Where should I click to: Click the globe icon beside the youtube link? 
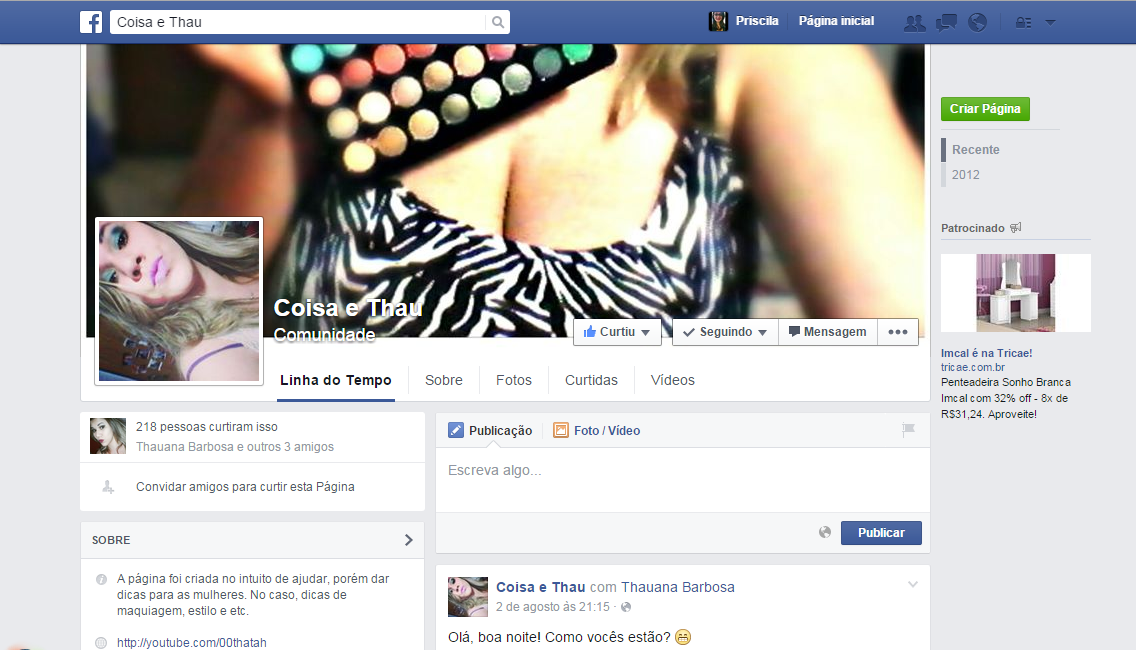(101, 643)
